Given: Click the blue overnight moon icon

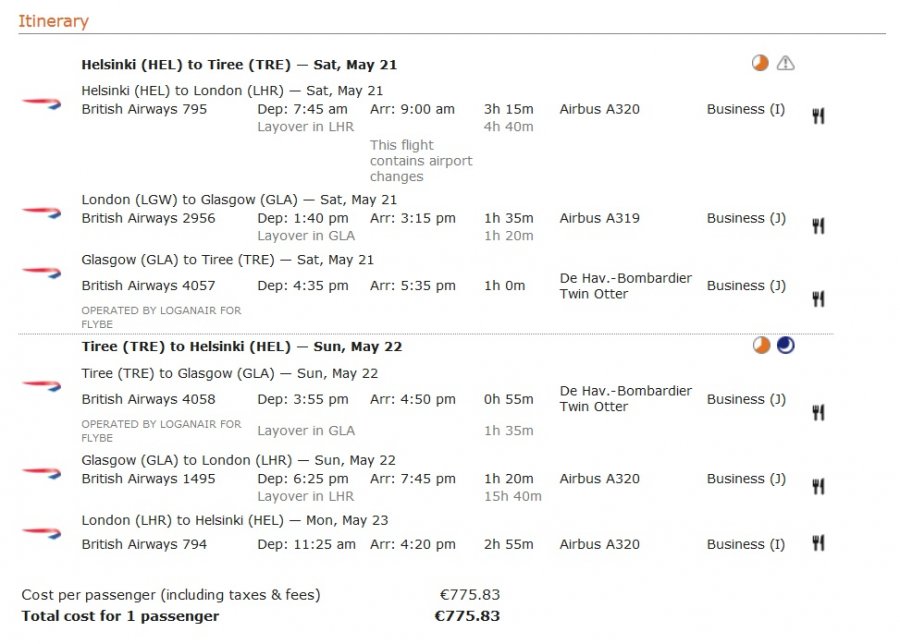Looking at the screenshot, I should pyautogui.click(x=786, y=346).
